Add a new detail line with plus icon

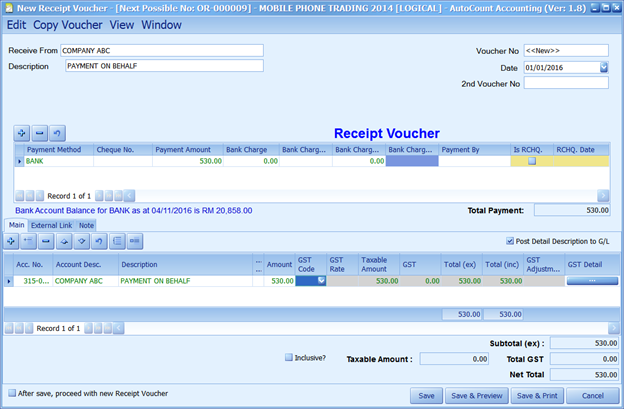11,241
